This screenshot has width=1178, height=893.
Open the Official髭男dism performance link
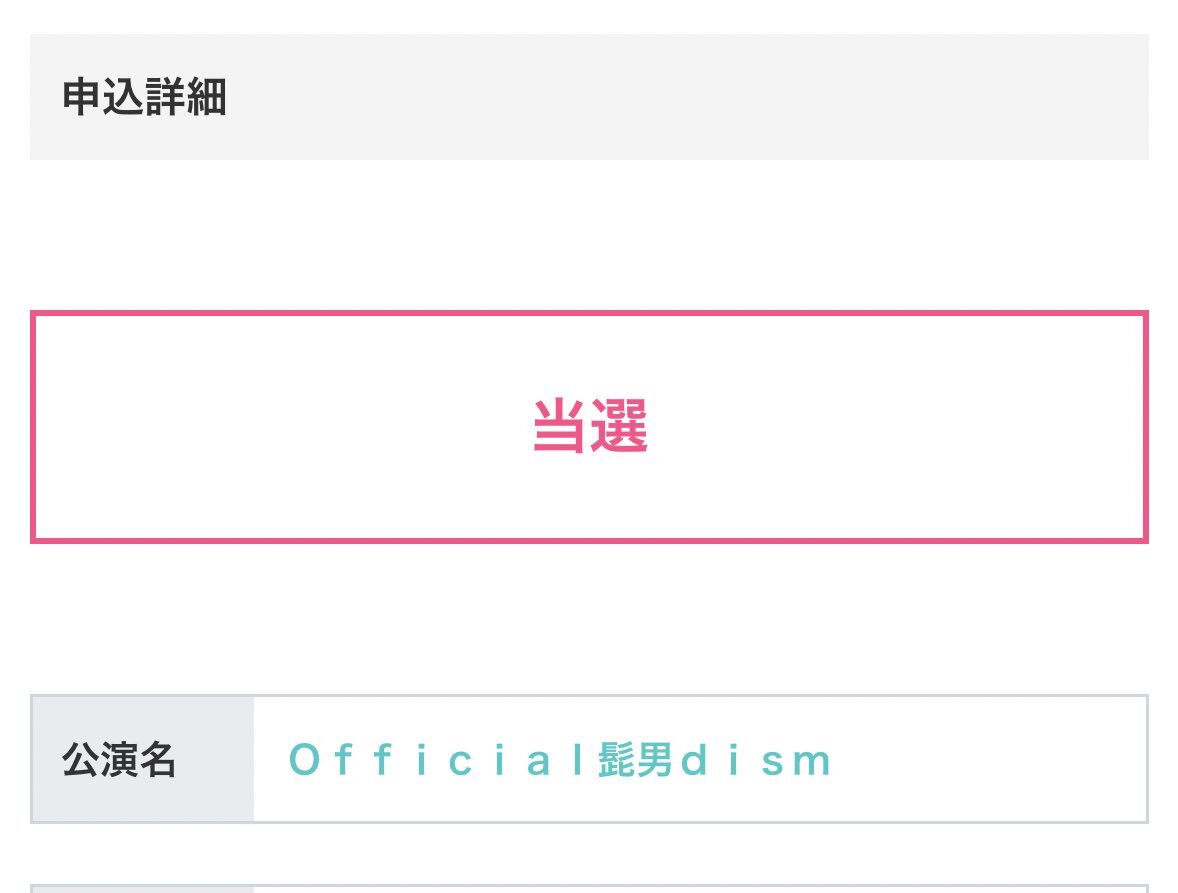tap(559, 761)
